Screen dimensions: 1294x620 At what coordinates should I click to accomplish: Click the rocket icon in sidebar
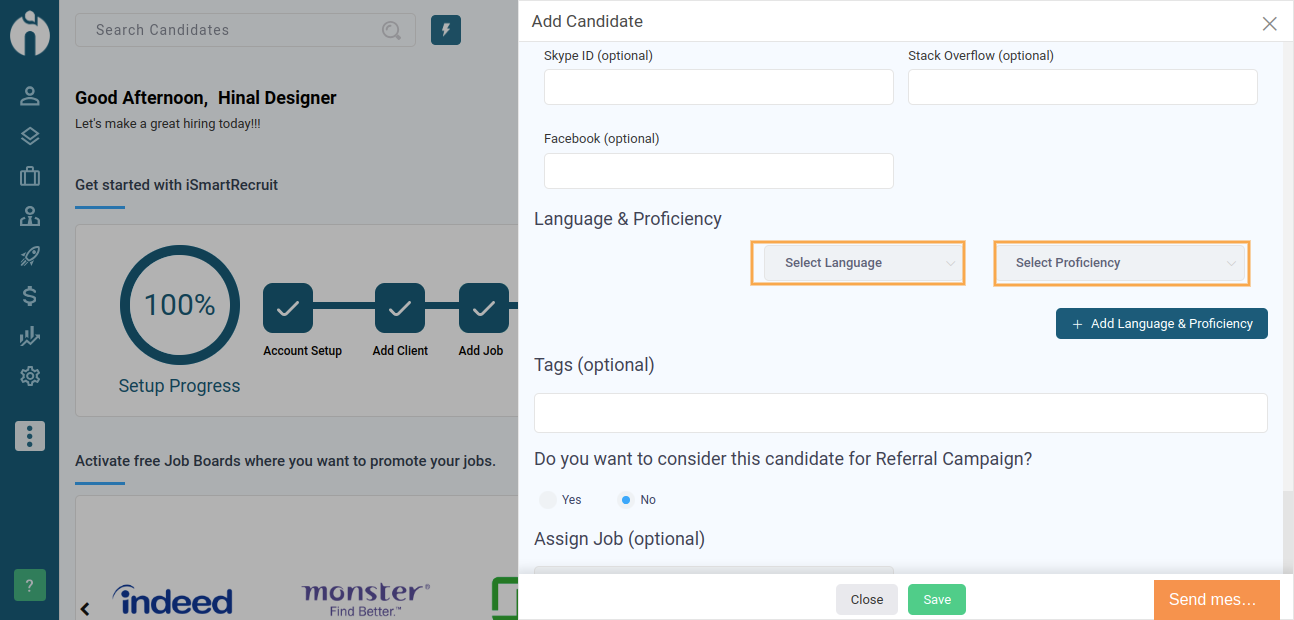tap(29, 256)
